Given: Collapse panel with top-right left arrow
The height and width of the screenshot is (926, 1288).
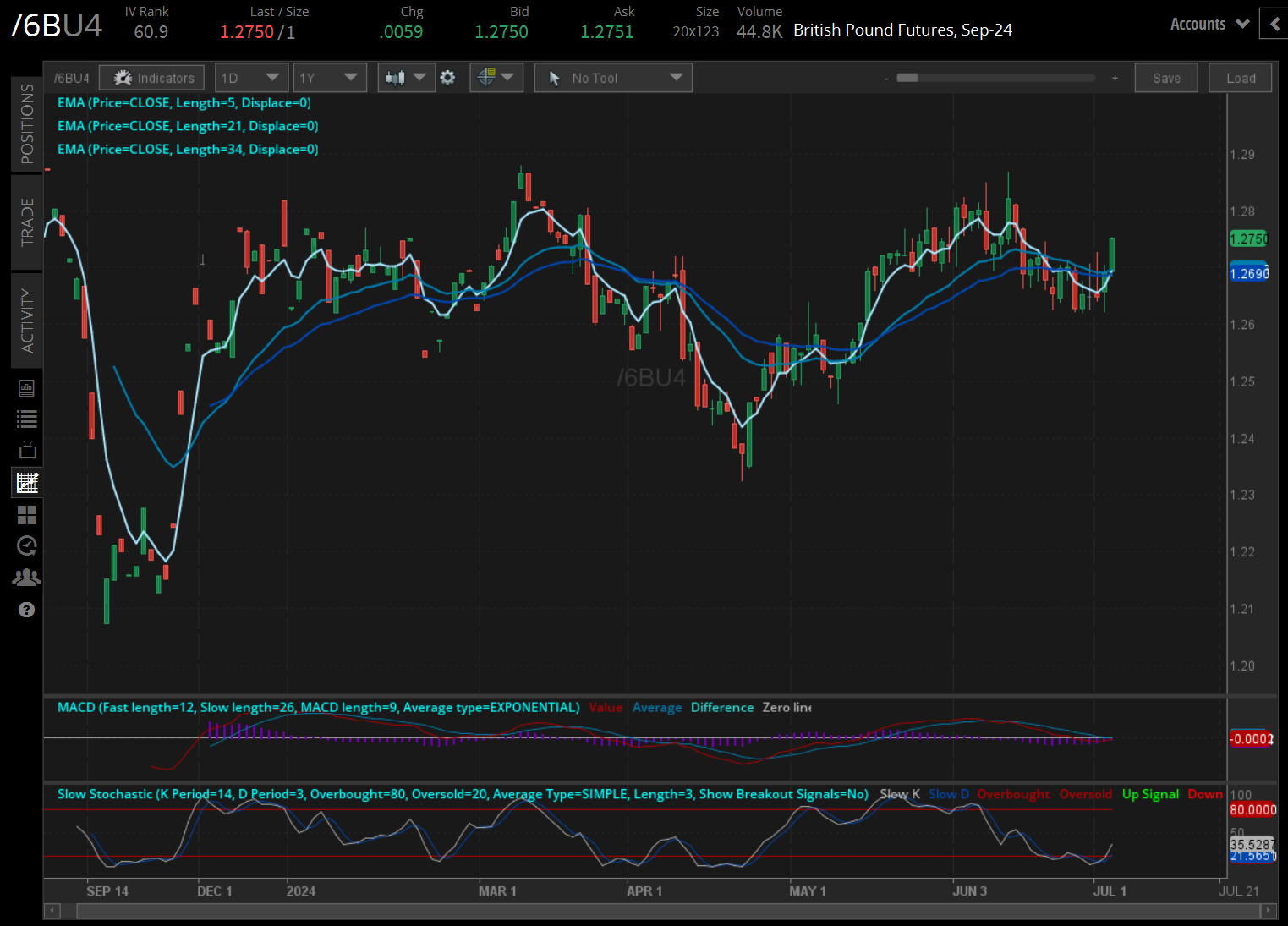Looking at the screenshot, I should click(1274, 24).
